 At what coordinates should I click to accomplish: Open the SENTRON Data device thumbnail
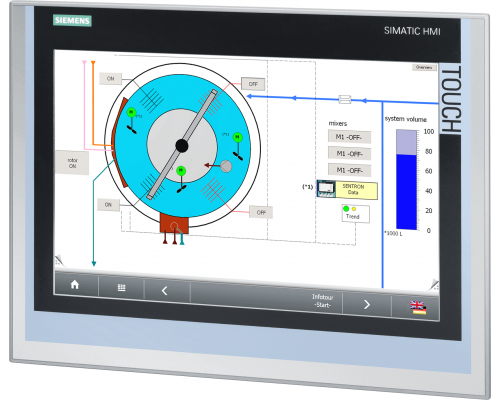pyautogui.click(x=326, y=189)
